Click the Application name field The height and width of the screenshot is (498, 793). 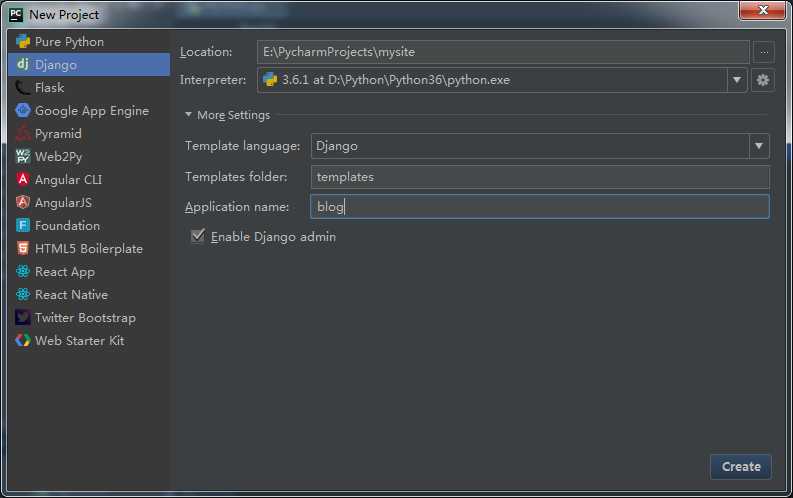[540, 206]
